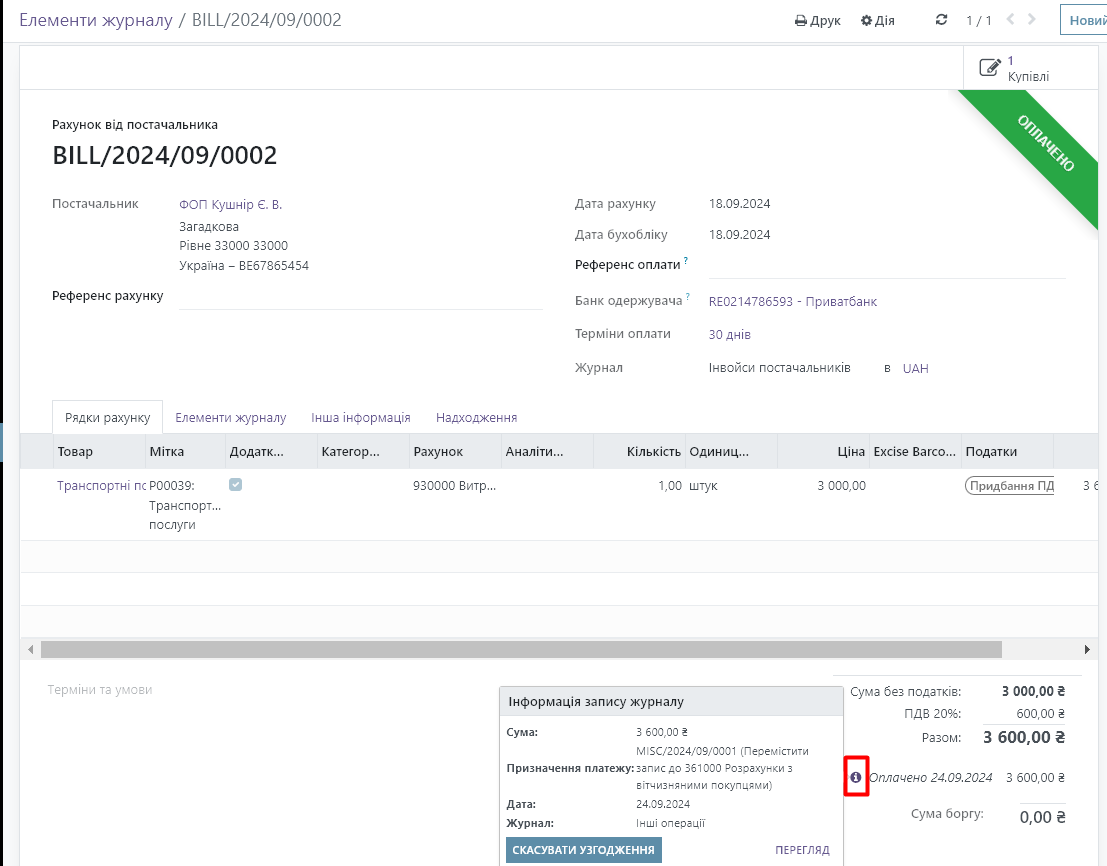Go to previous record arrow
Image resolution: width=1107 pixels, height=866 pixels.
pyautogui.click(x=1010, y=19)
